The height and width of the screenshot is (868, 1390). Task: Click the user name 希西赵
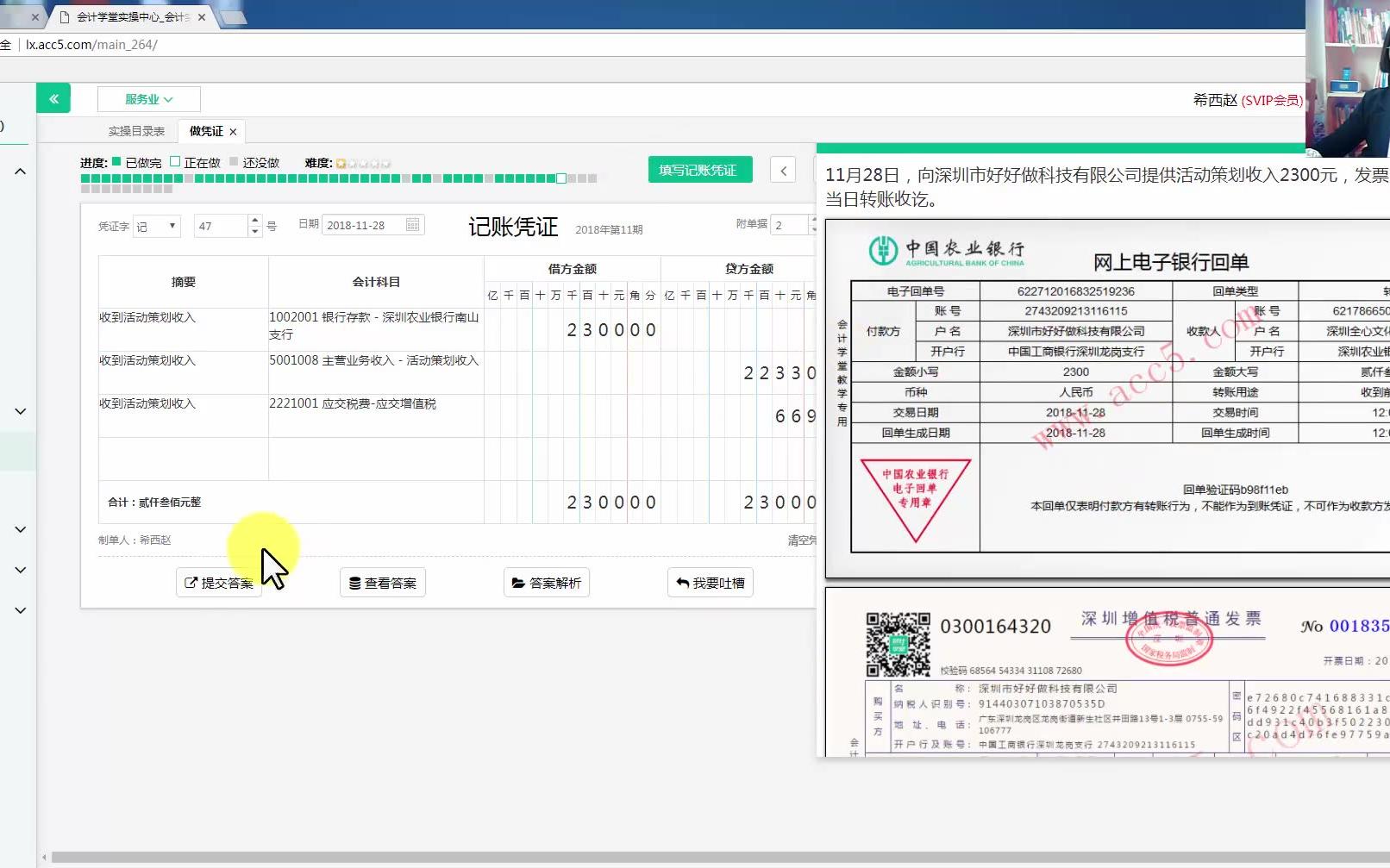(x=1215, y=100)
